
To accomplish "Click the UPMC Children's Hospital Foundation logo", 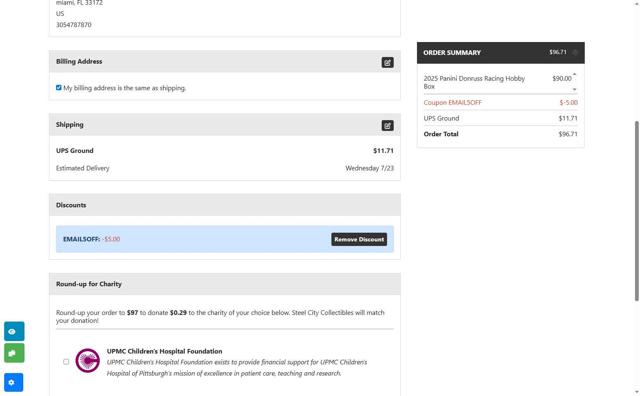I will coord(87,360).
